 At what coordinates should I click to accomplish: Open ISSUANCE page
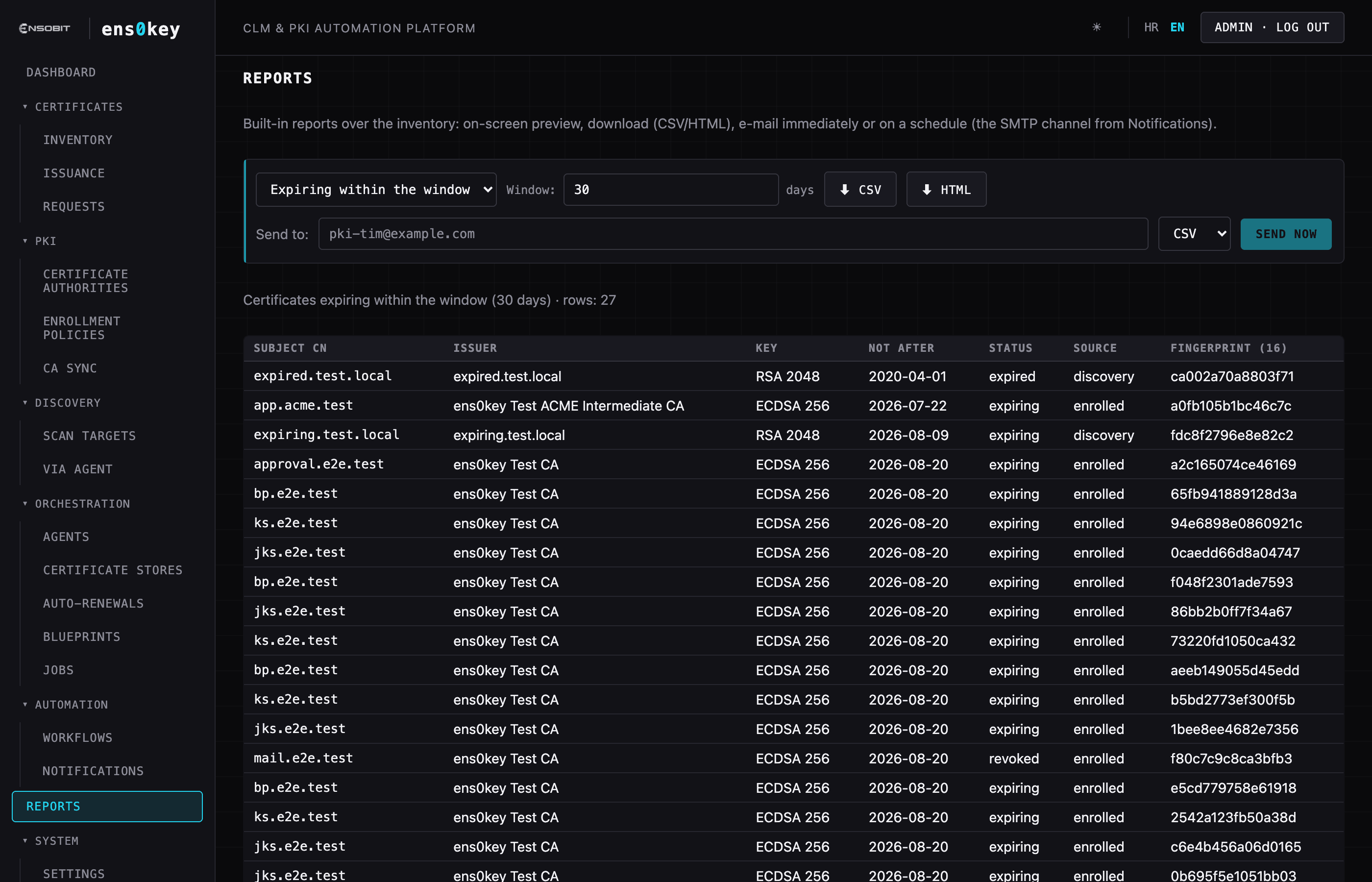pos(74,173)
